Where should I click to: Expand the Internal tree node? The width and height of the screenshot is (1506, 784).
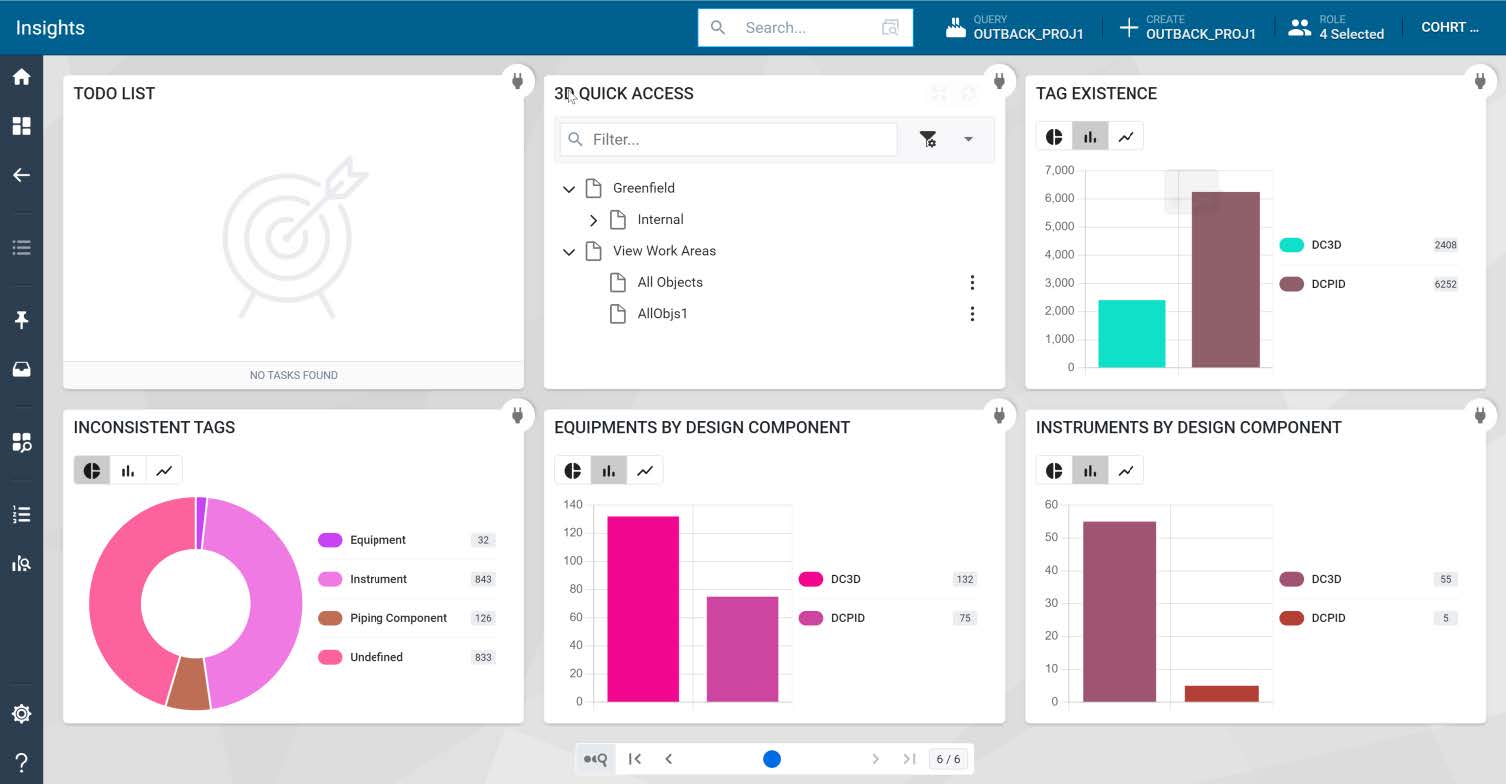click(593, 220)
